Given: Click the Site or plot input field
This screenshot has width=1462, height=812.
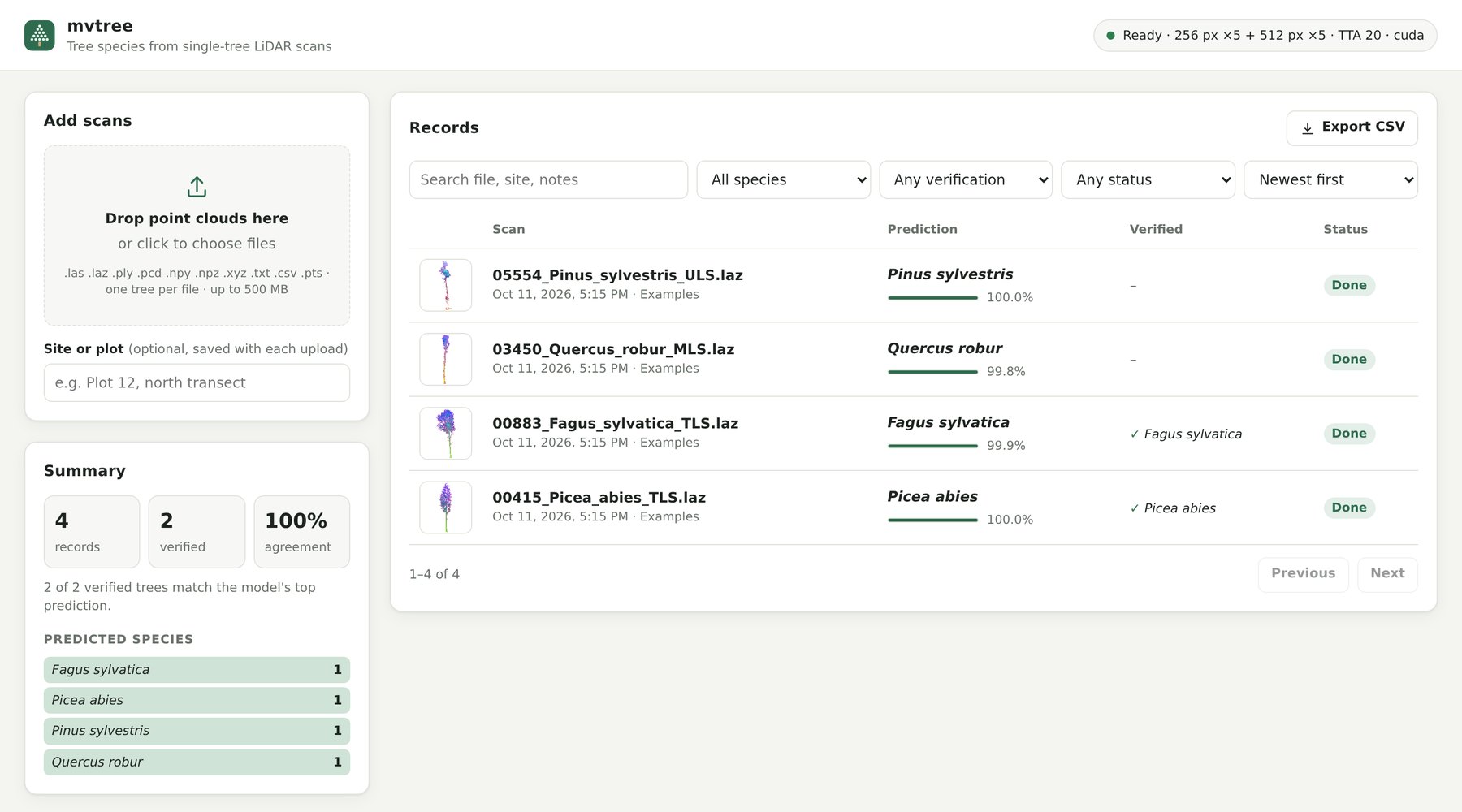Looking at the screenshot, I should point(197,382).
